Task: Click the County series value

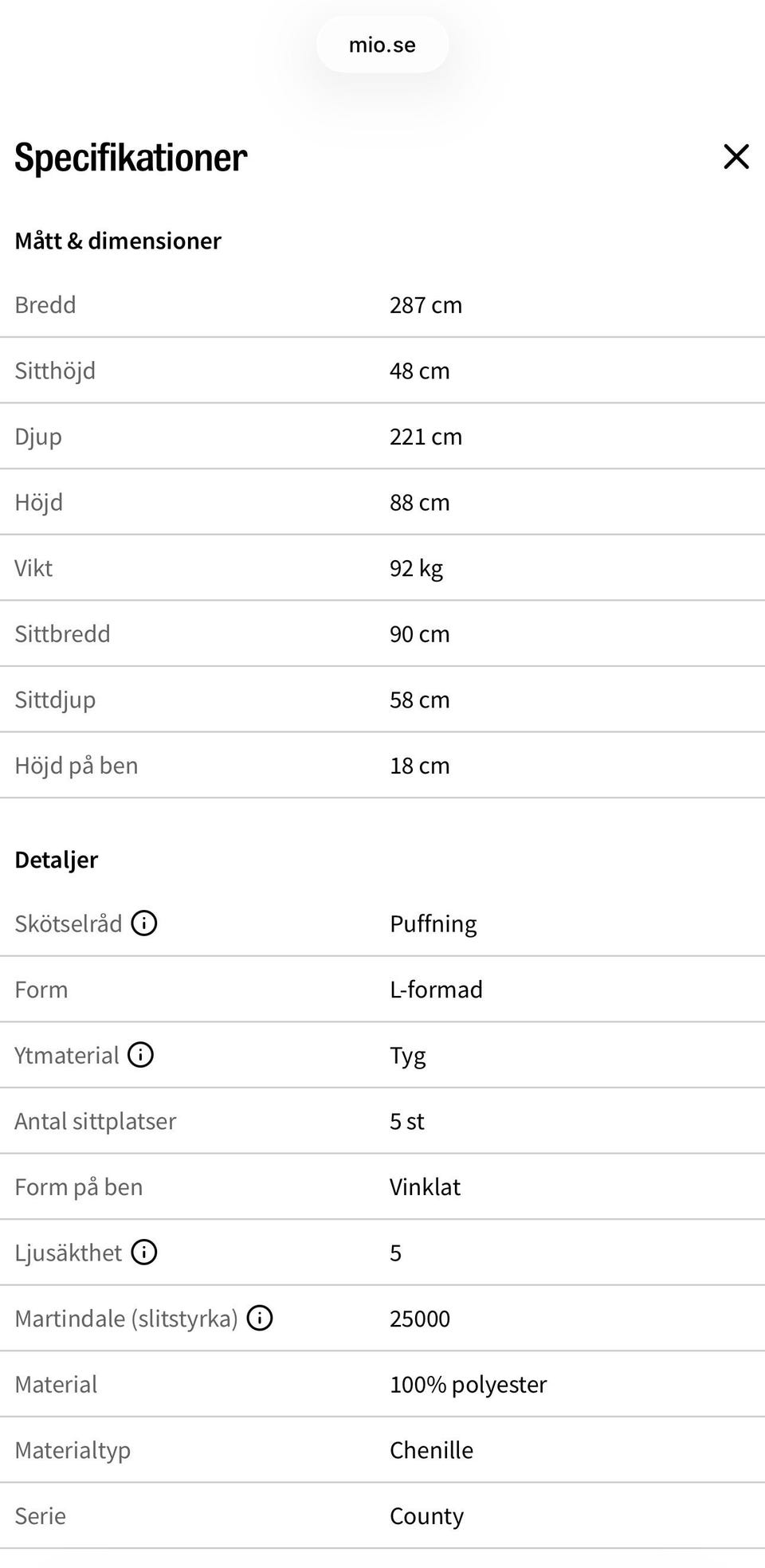Action: click(x=426, y=1516)
